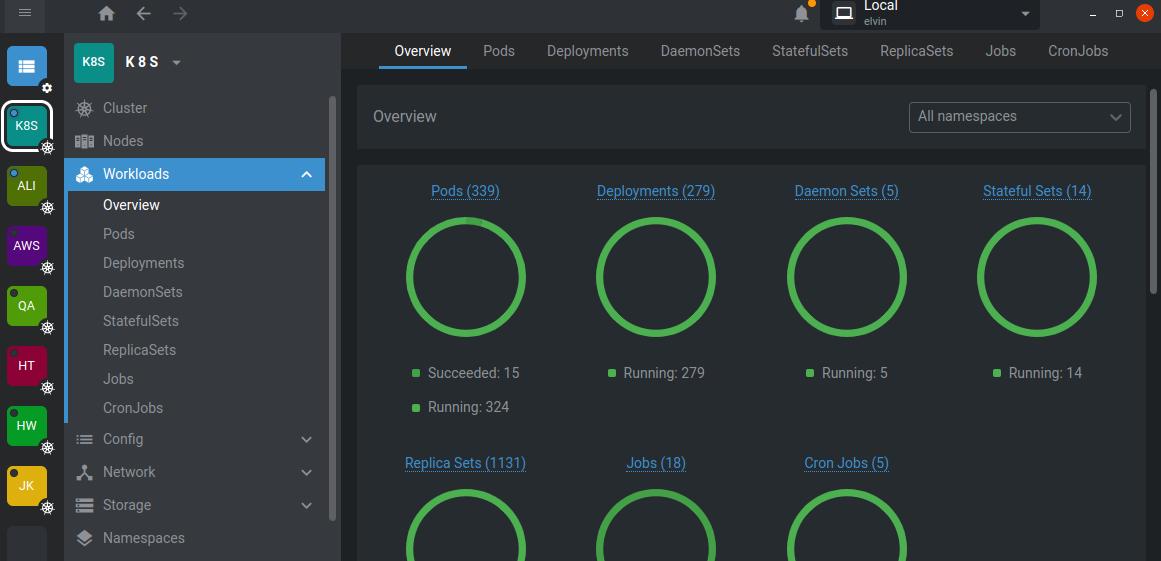This screenshot has width=1161, height=561.
Task: Switch to the Overview tab
Action: 423,51
